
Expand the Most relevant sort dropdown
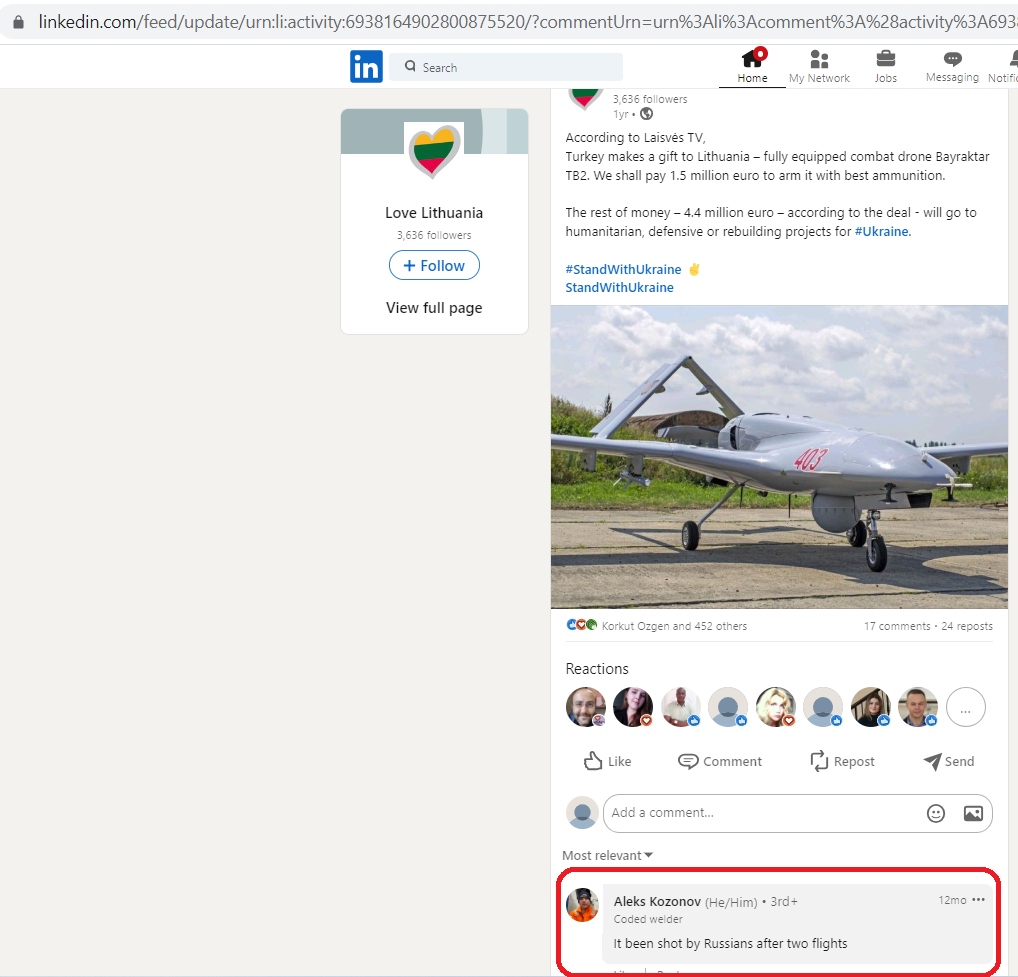[607, 856]
